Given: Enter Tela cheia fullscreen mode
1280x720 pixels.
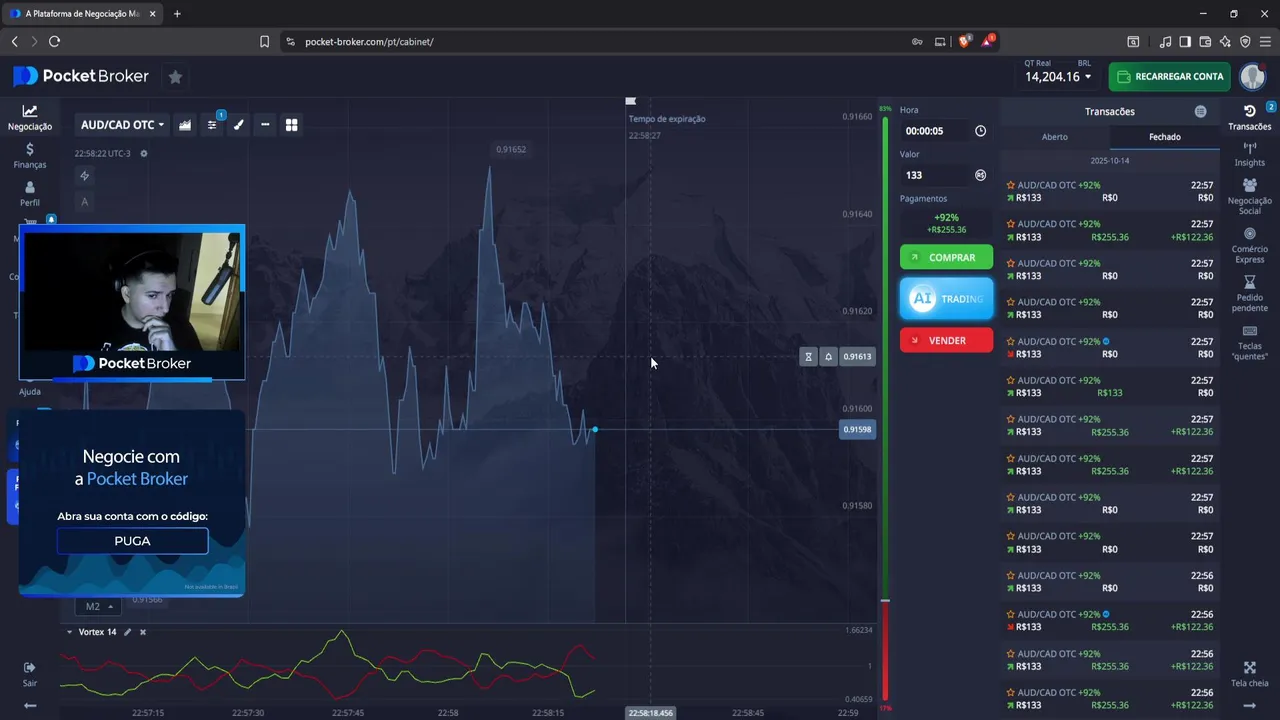Looking at the screenshot, I should (x=1249, y=674).
